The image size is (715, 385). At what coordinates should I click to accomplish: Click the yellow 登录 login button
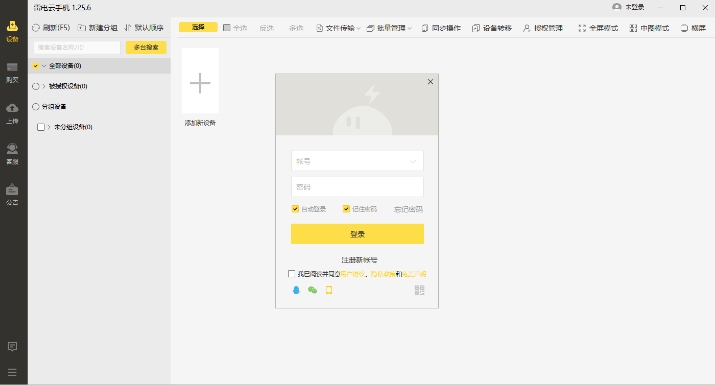tap(358, 234)
